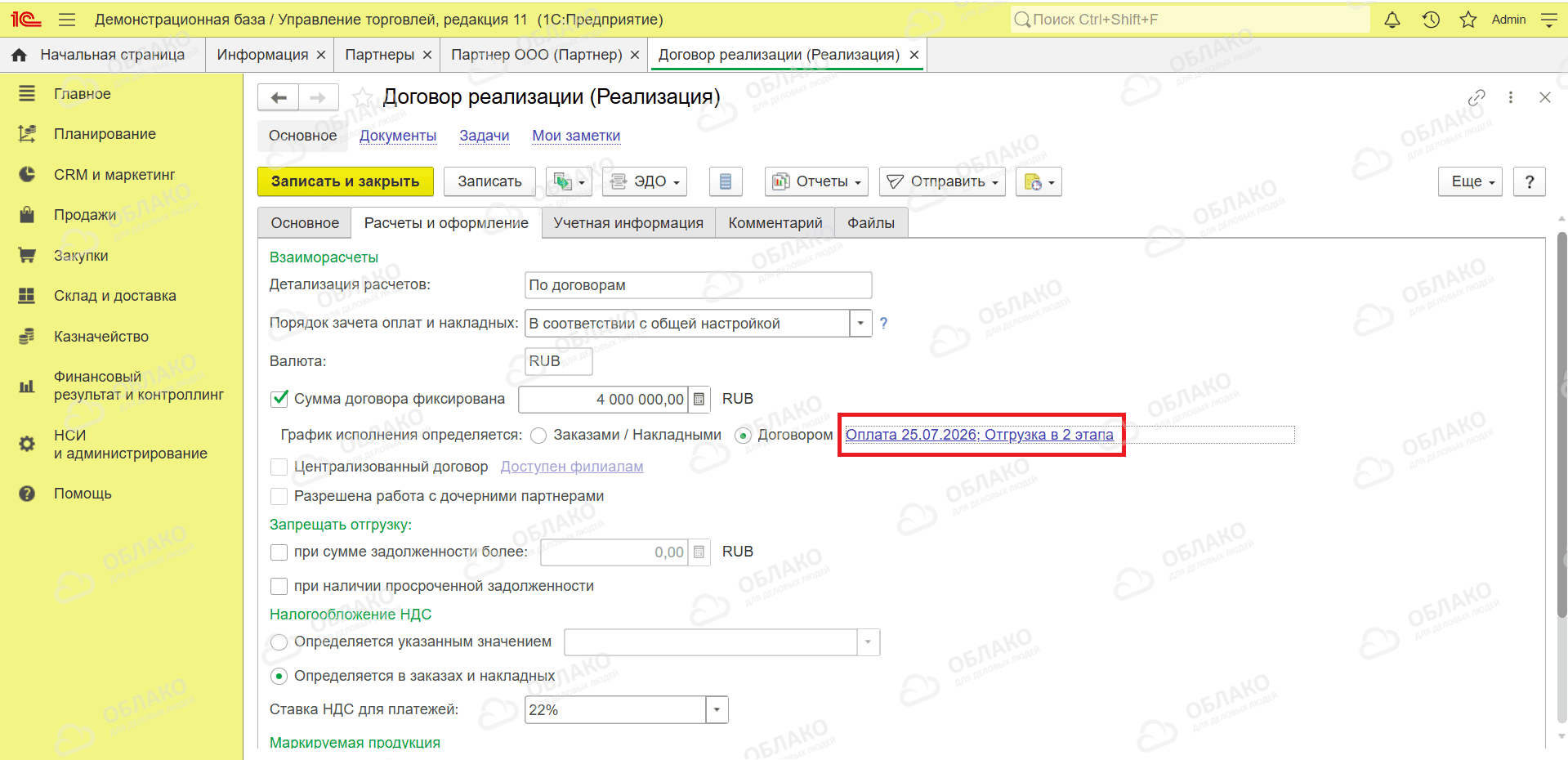Go forward with the right arrow button

[x=318, y=97]
